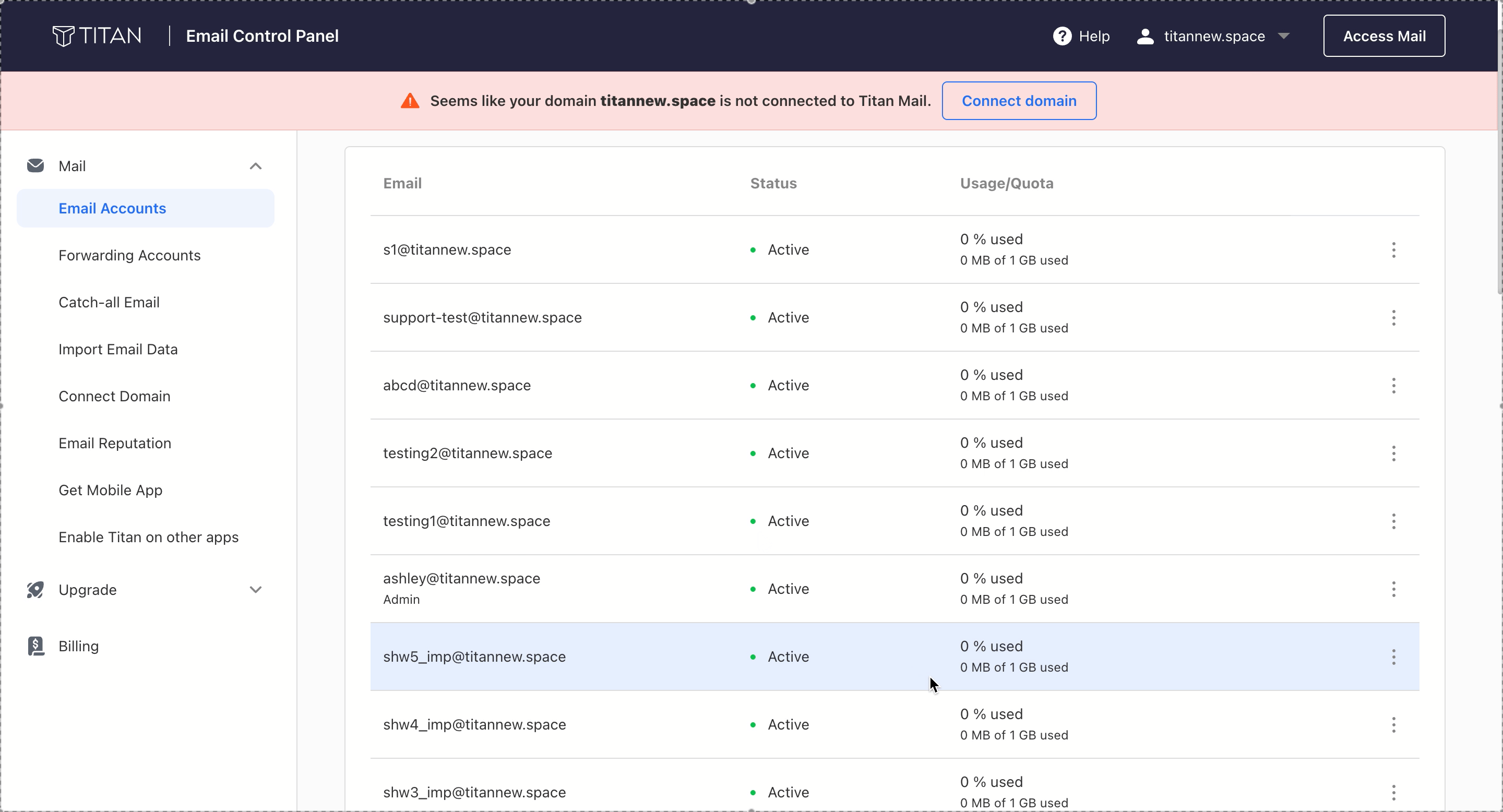The image size is (1503, 812).
Task: Click the abcd@titannew.space address
Action: pyautogui.click(x=457, y=386)
